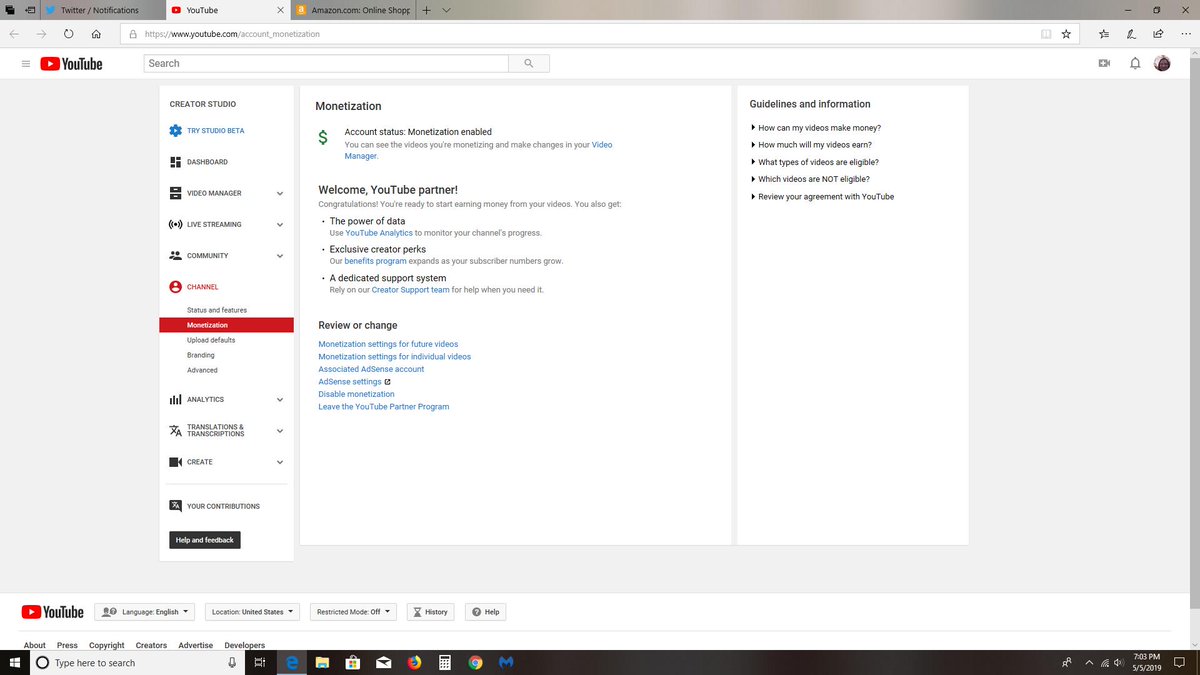Open the Restricted Mode: Off dropdown
Screen dimensions: 1200x675
coord(353,611)
